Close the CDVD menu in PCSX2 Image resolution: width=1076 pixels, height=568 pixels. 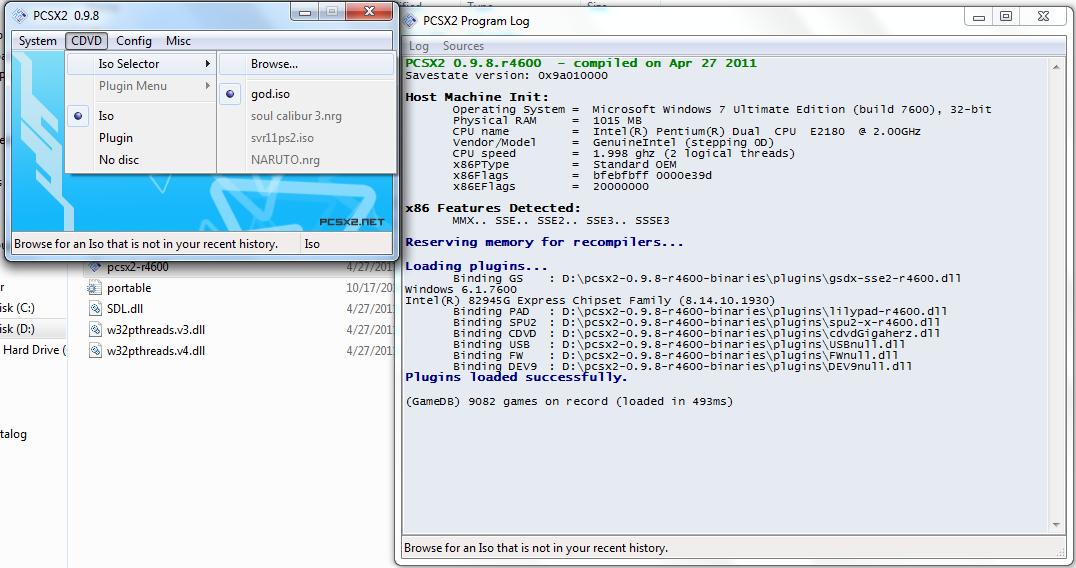tap(86, 41)
